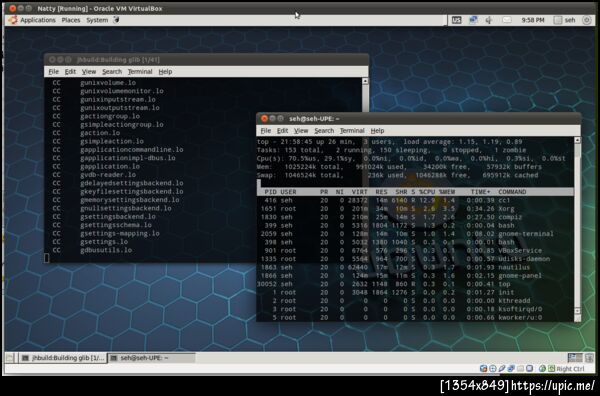Open Edit menu in jhbuild terminal

pos(70,72)
